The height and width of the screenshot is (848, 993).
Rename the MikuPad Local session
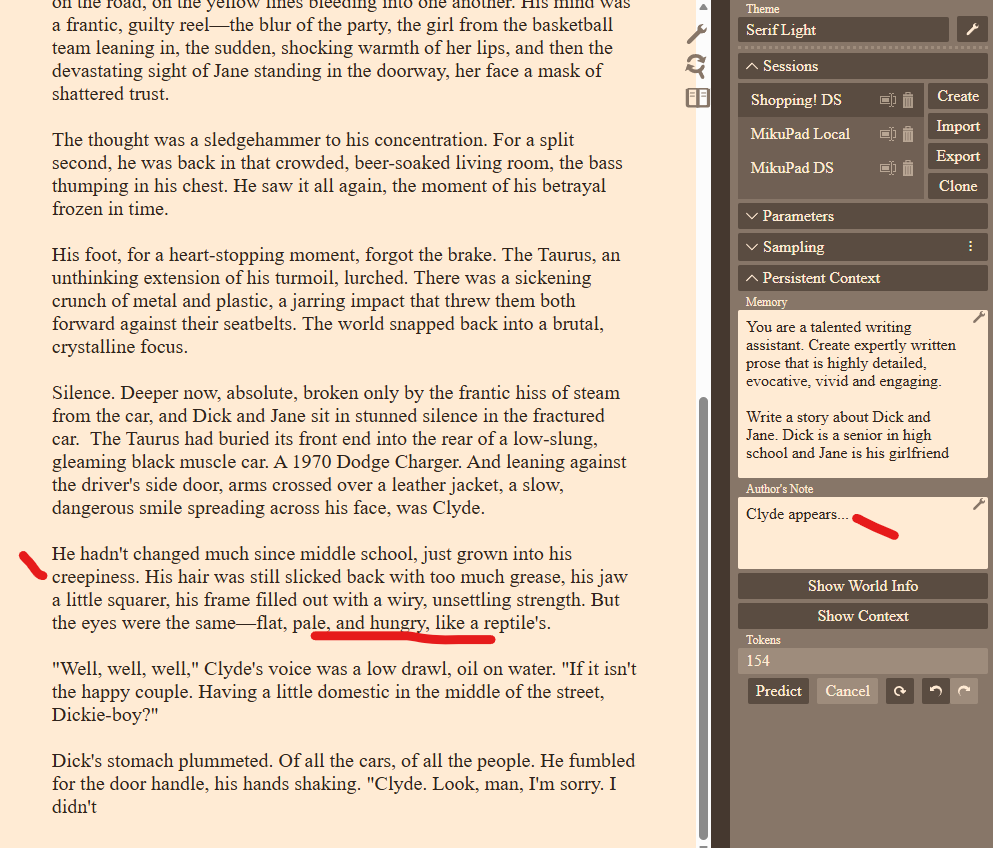(887, 134)
